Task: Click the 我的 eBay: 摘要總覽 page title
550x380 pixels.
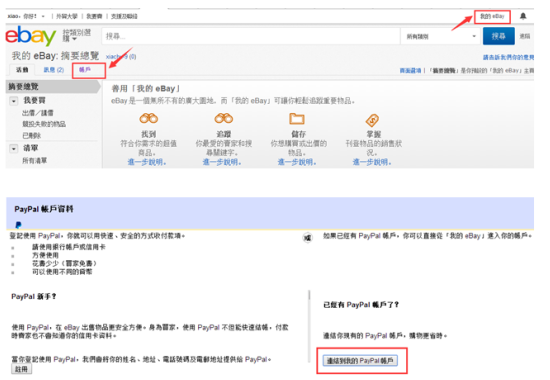Action: [x=55, y=56]
